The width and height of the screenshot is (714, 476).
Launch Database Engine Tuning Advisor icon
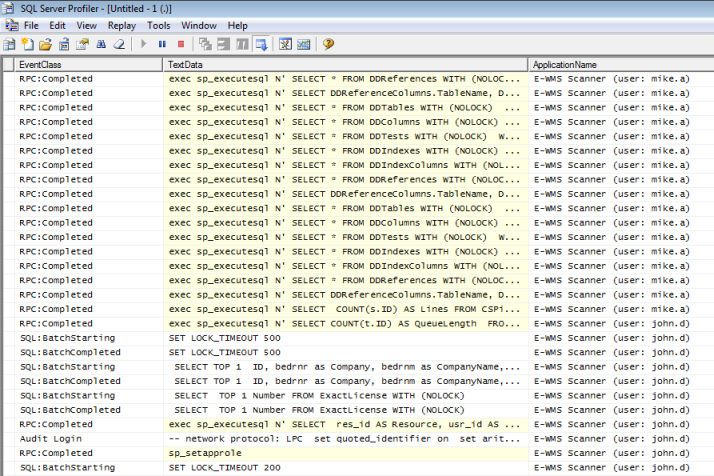coord(285,44)
